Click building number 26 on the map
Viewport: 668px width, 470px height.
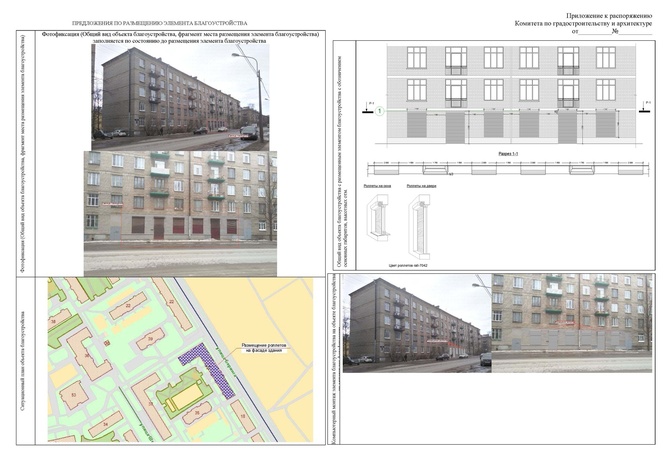[x=197, y=412]
